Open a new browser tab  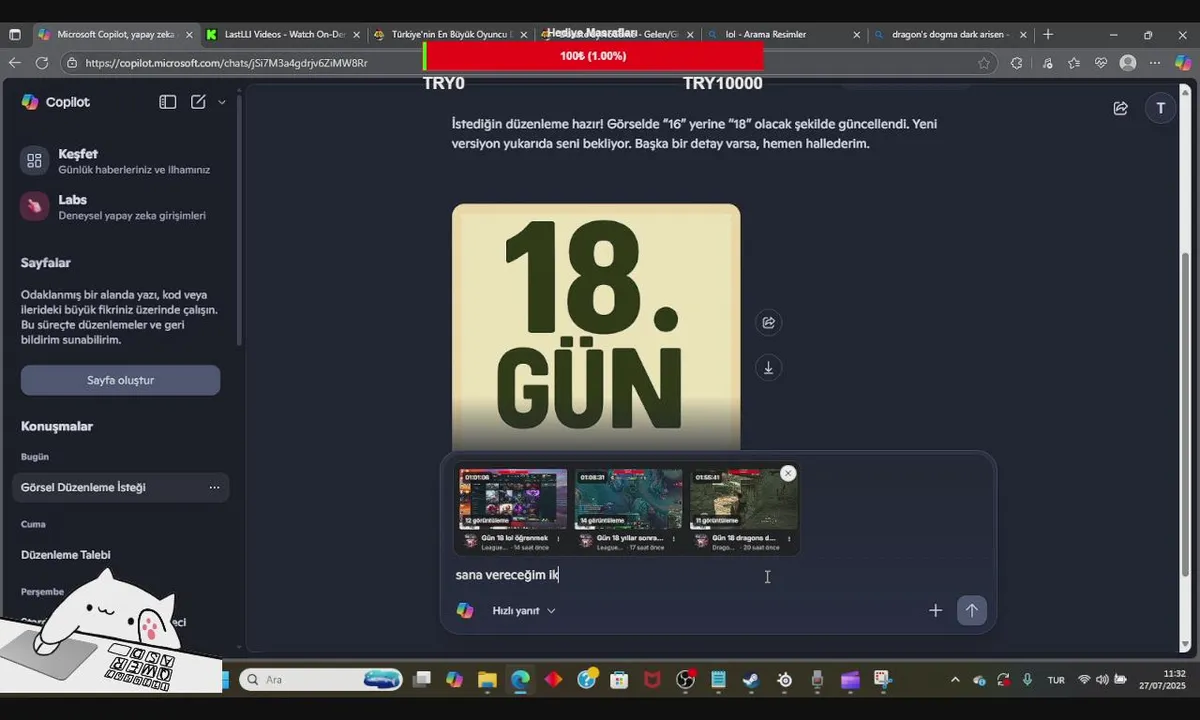click(1048, 34)
